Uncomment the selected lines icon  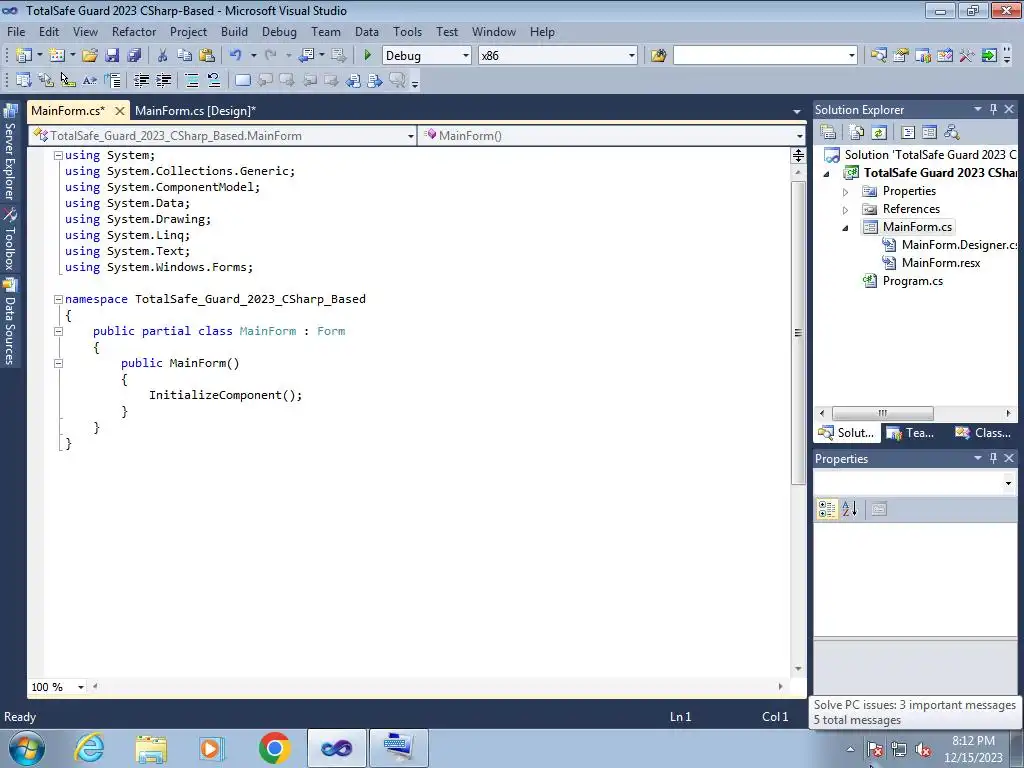tap(214, 80)
